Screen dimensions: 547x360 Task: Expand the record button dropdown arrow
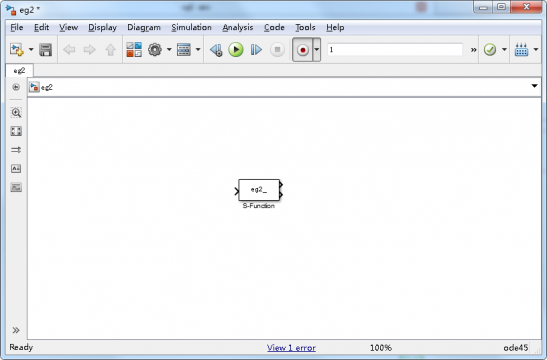(316, 50)
